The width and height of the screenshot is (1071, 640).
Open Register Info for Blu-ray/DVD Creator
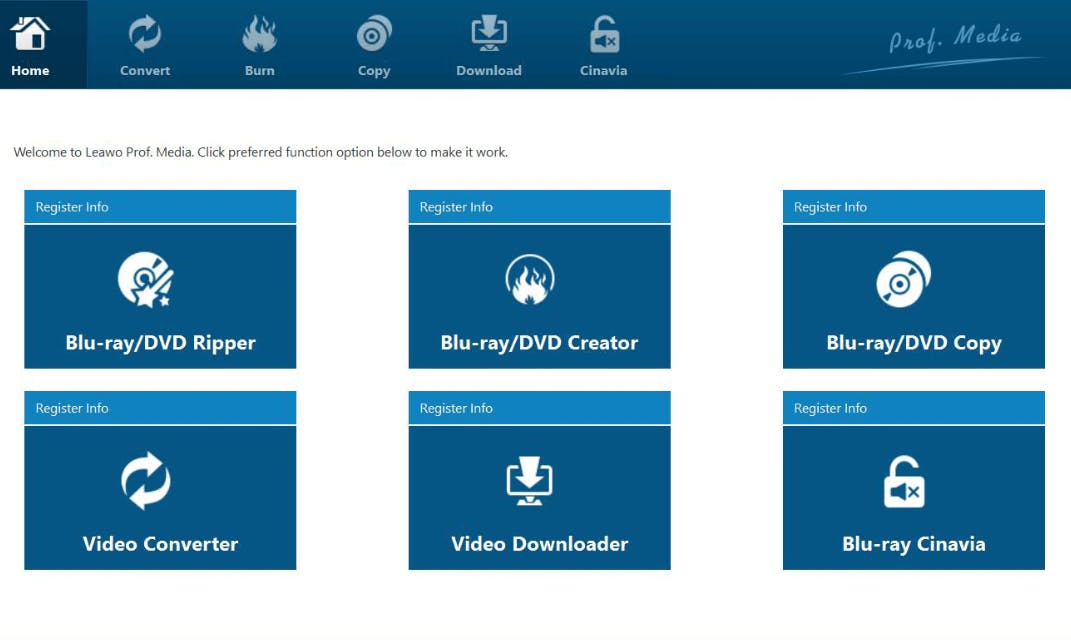pyautogui.click(x=540, y=207)
